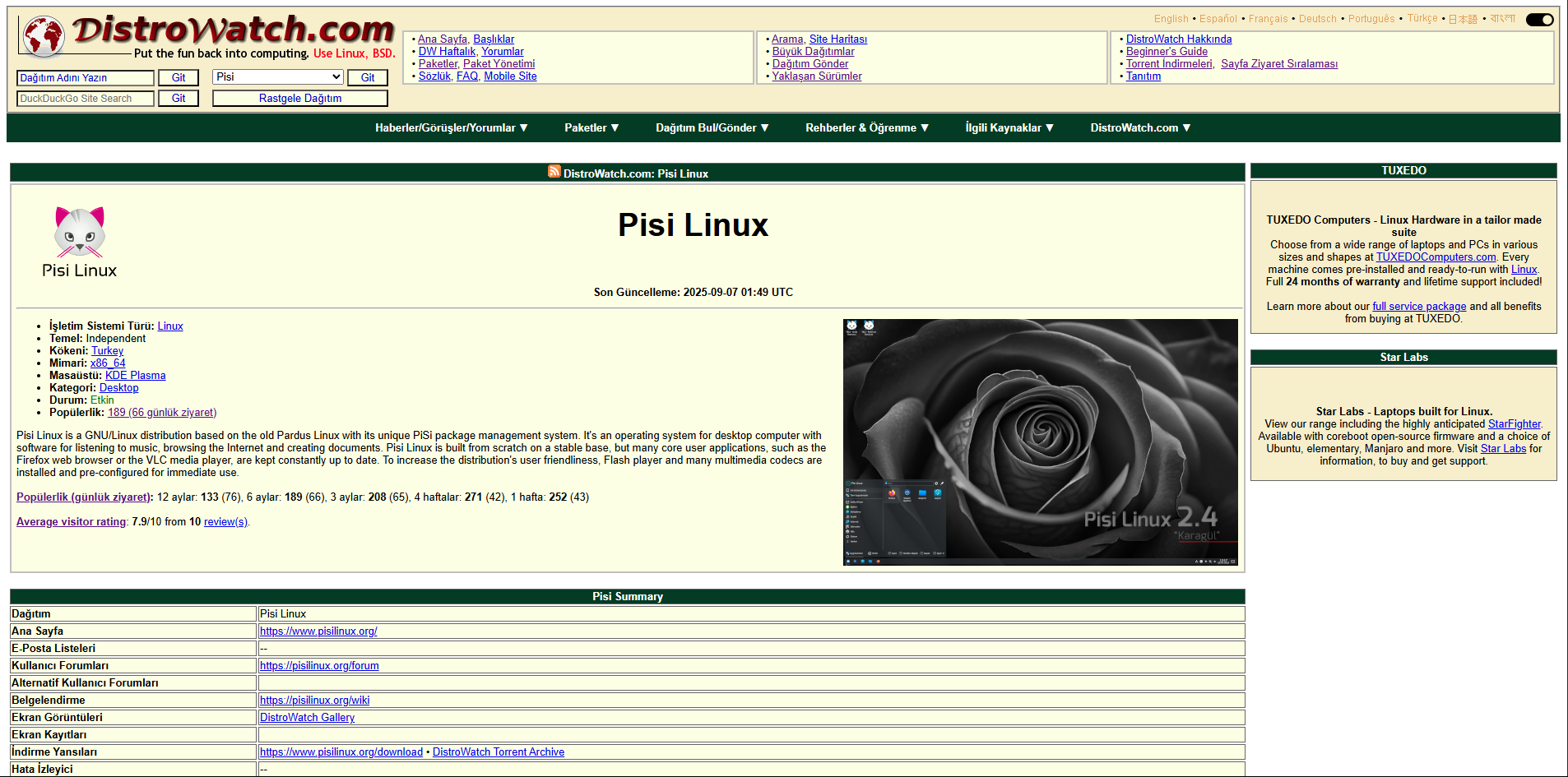Visit https://www.pisilinux.org/ home page link
This screenshot has width=1568, height=777.
318,631
